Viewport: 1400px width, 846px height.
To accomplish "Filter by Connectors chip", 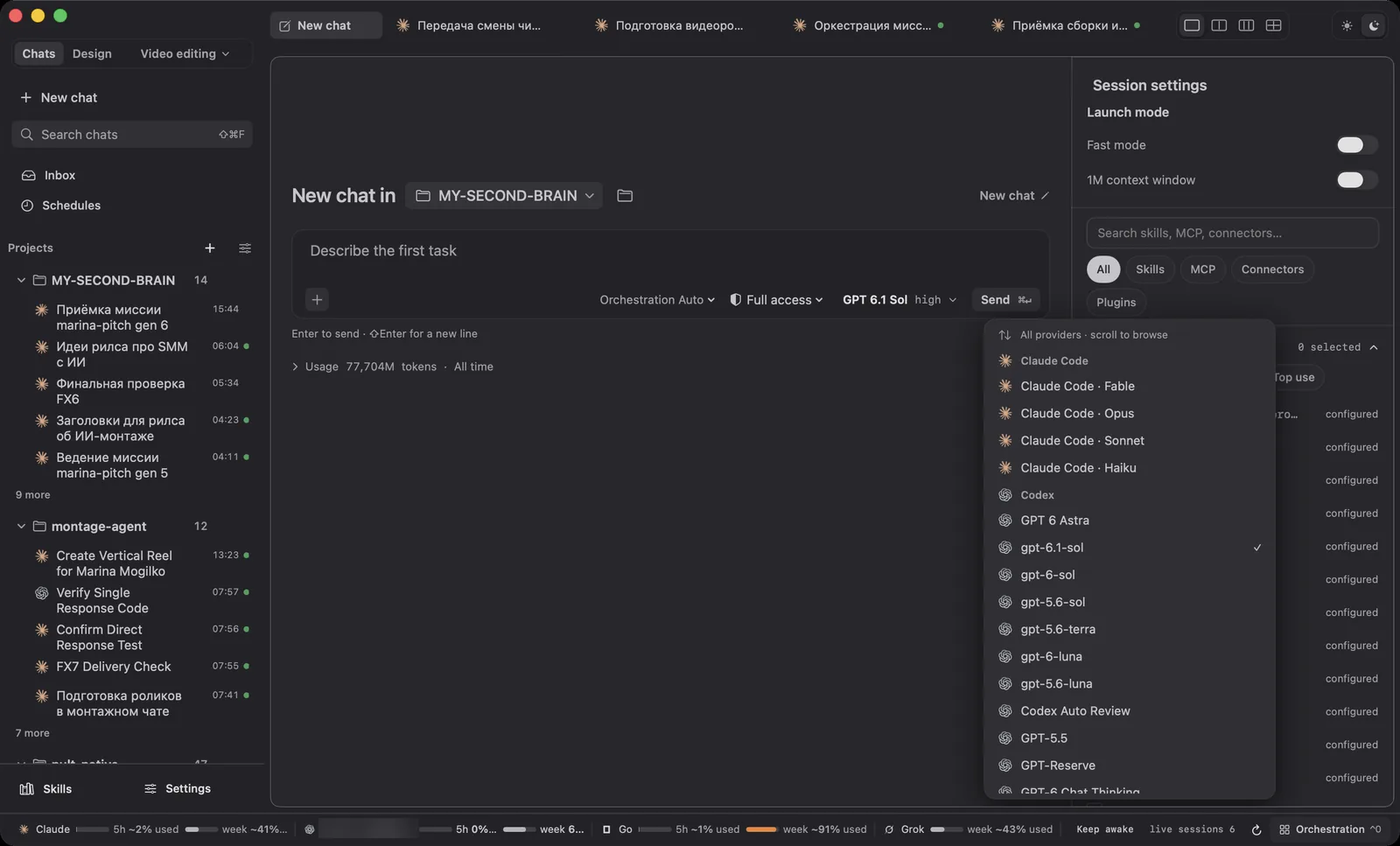I will click(x=1272, y=269).
